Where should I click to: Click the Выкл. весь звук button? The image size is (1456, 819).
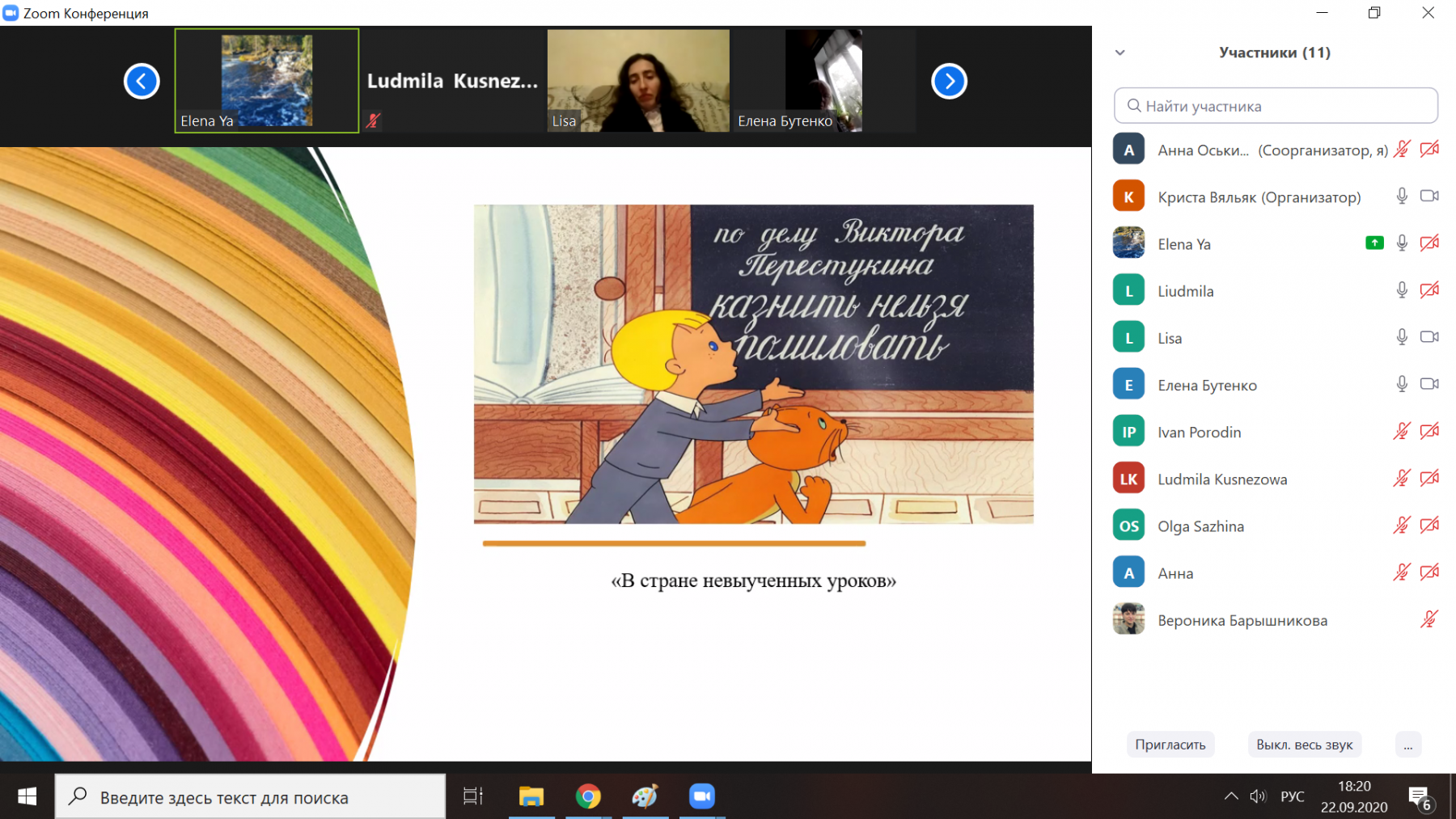pyautogui.click(x=1304, y=745)
